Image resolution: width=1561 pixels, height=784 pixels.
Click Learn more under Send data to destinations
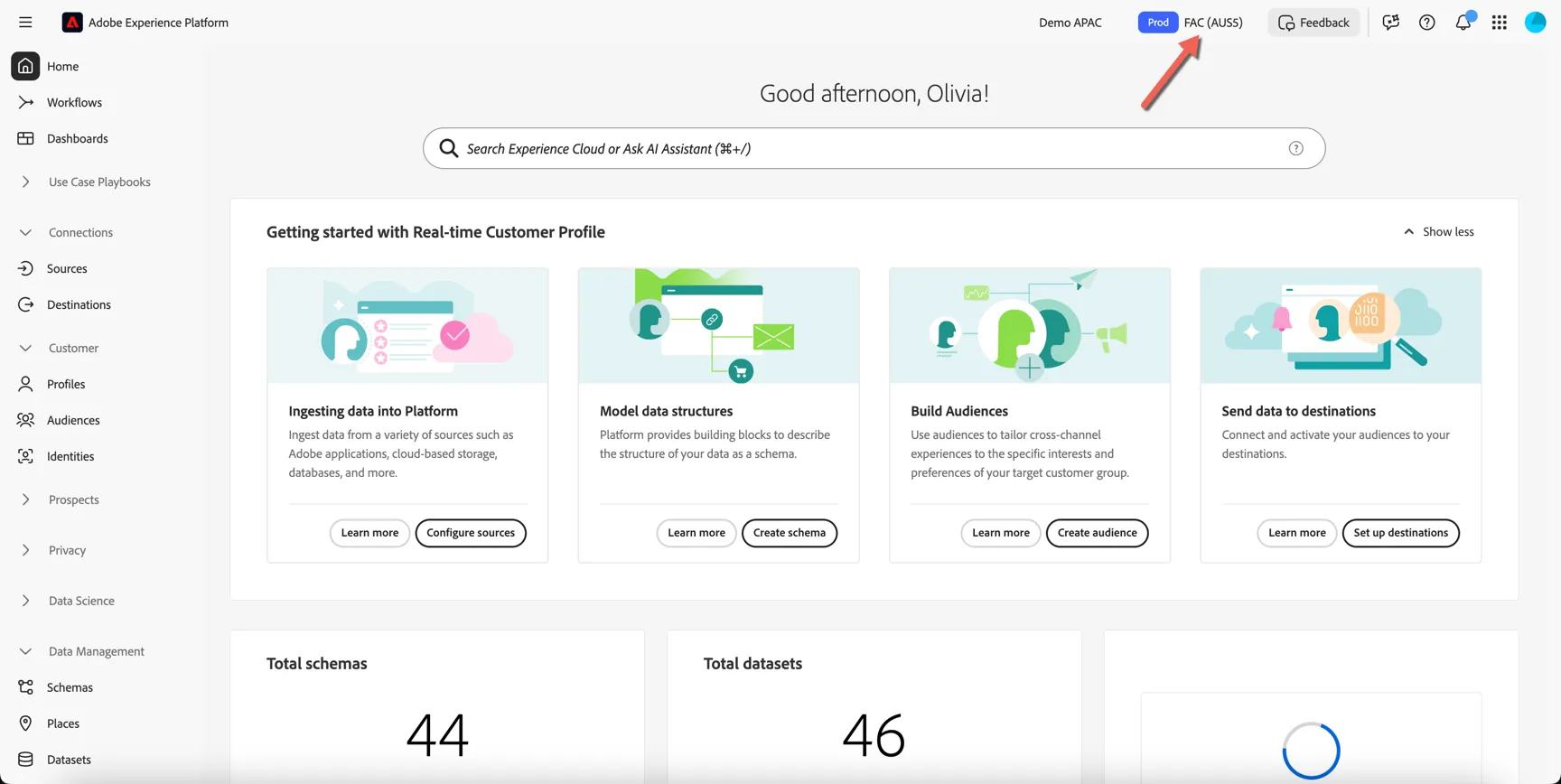[x=1297, y=533]
